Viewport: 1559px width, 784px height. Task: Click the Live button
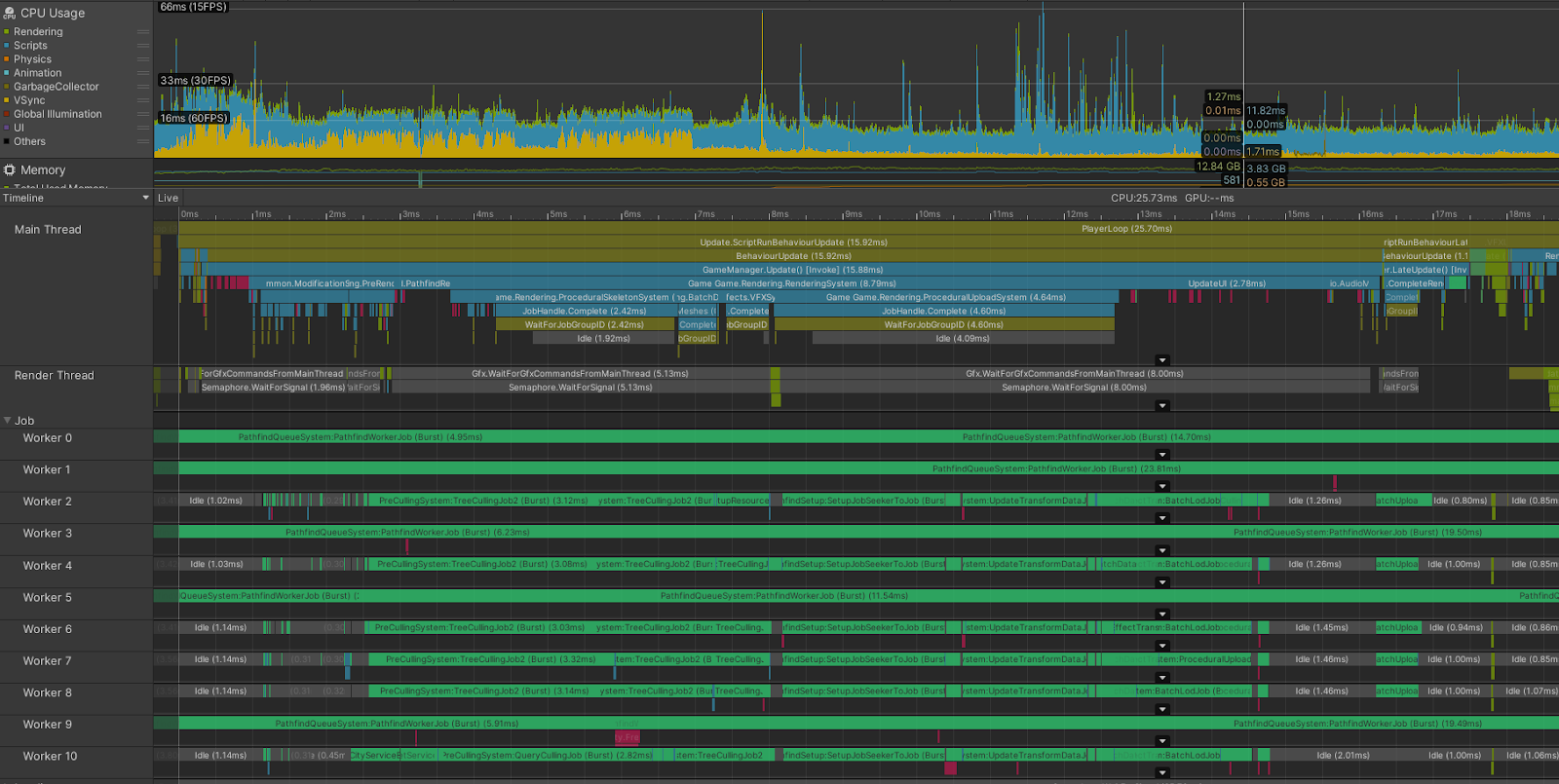(x=168, y=198)
